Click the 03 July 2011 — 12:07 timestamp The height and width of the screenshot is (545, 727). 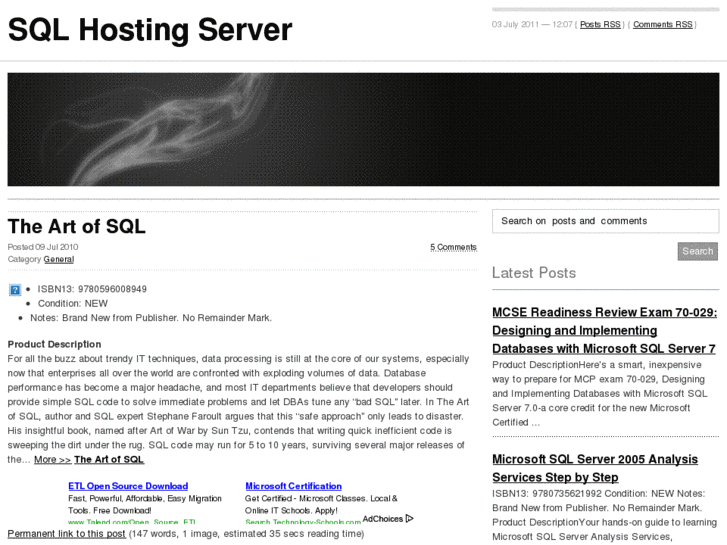click(532, 24)
